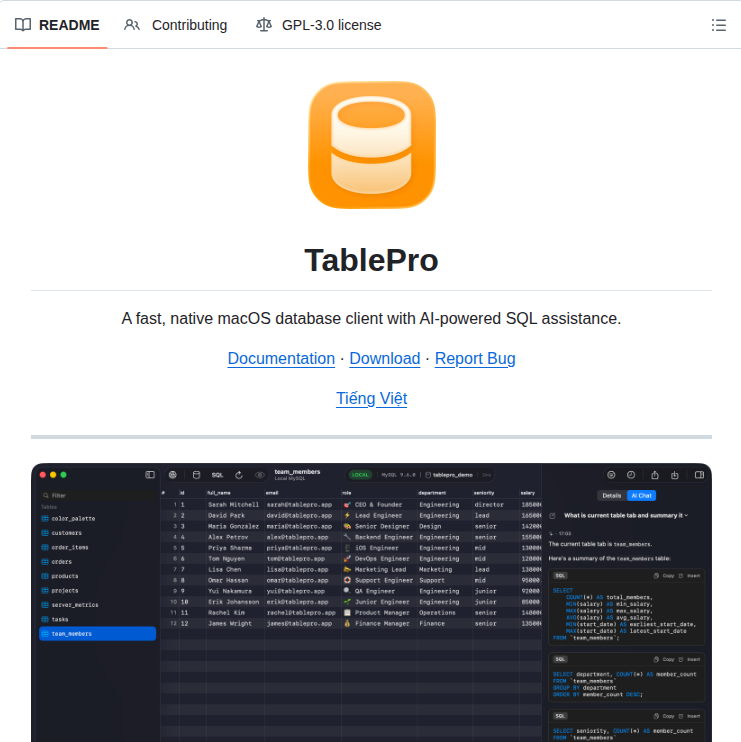This screenshot has height=742, width=741.
Task: Click the SQL button in screenshot toolbar
Action: pyautogui.click(x=217, y=475)
